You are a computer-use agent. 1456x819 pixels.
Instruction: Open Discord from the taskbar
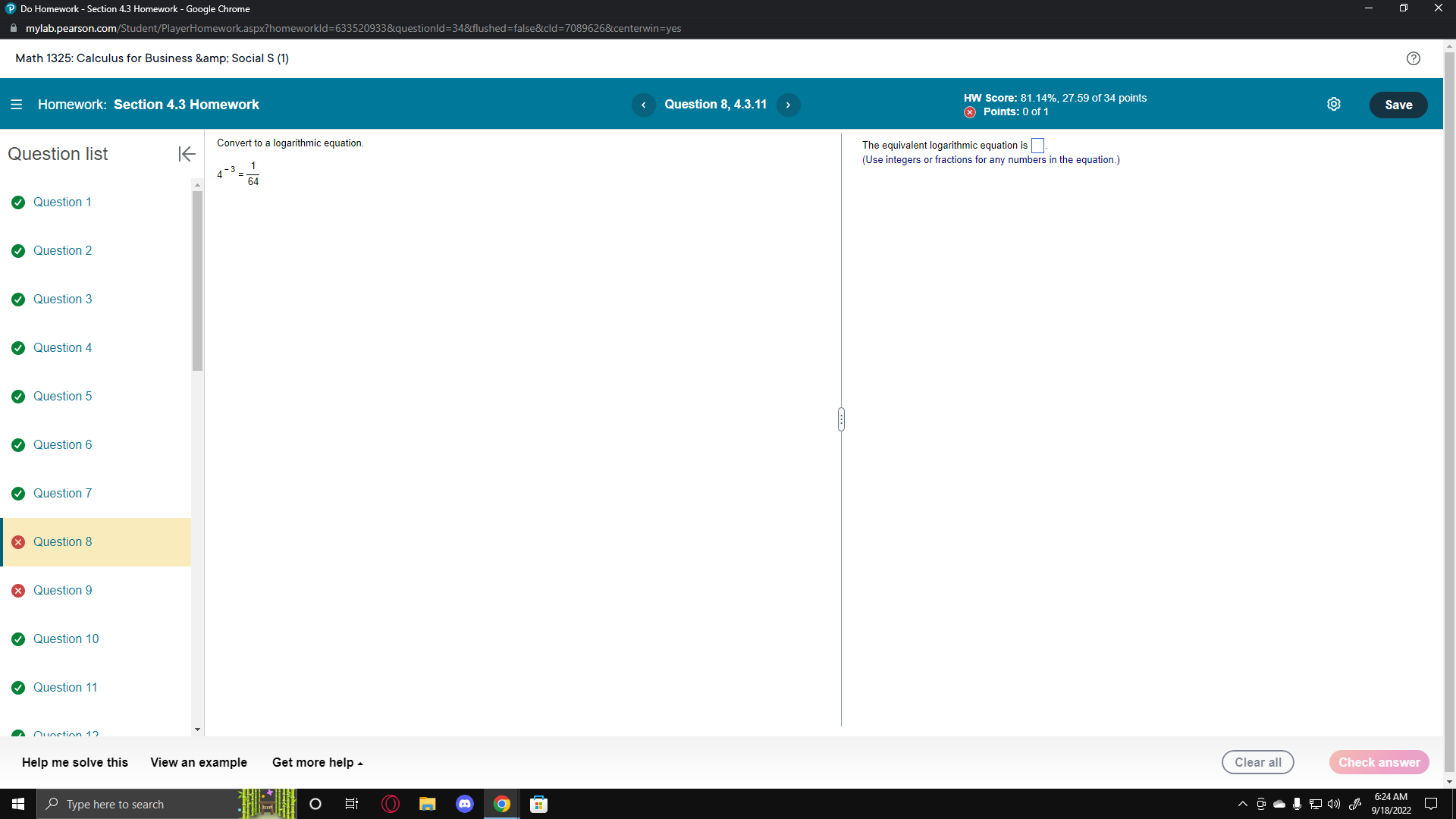pyautogui.click(x=465, y=804)
